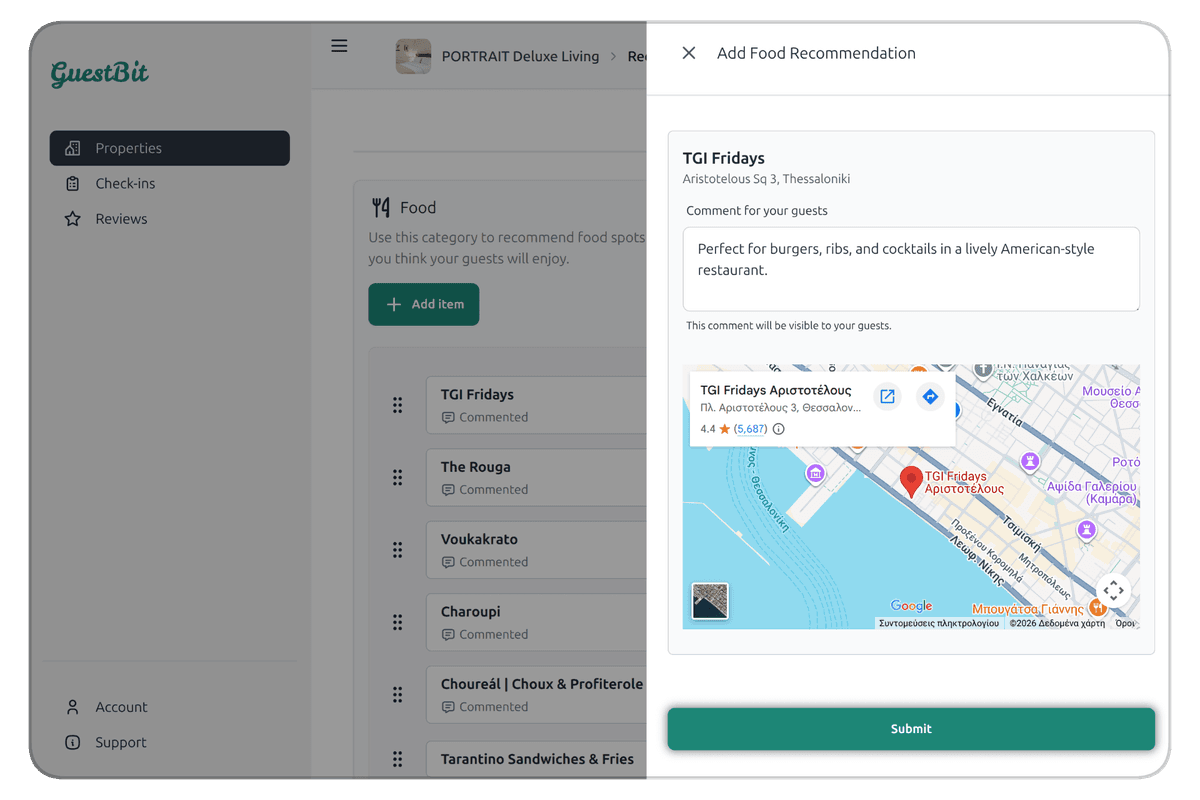
Task: Click the info icon next to the 4.4 rating
Action: [x=778, y=428]
